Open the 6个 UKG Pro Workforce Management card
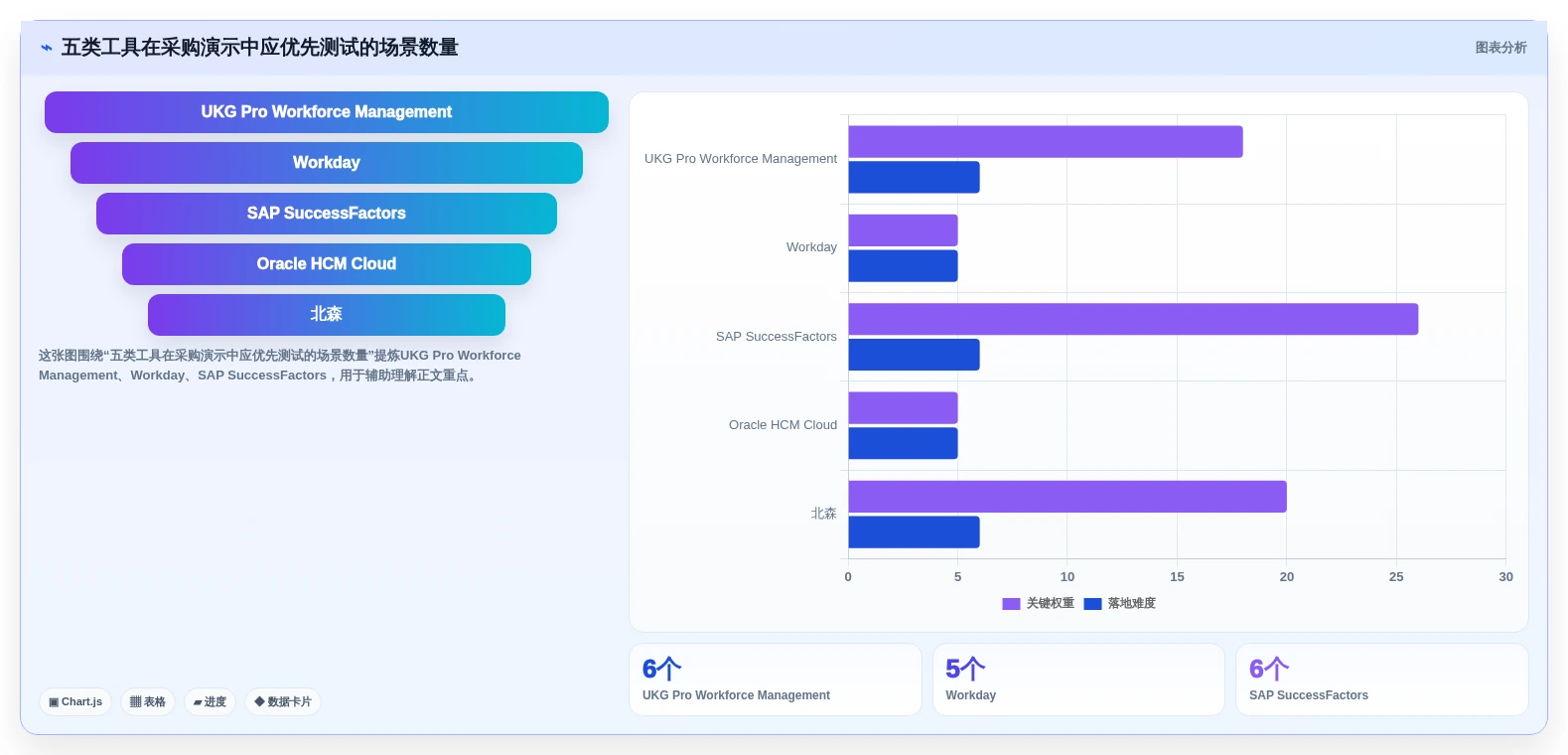This screenshot has height=755, width=1568. (776, 679)
